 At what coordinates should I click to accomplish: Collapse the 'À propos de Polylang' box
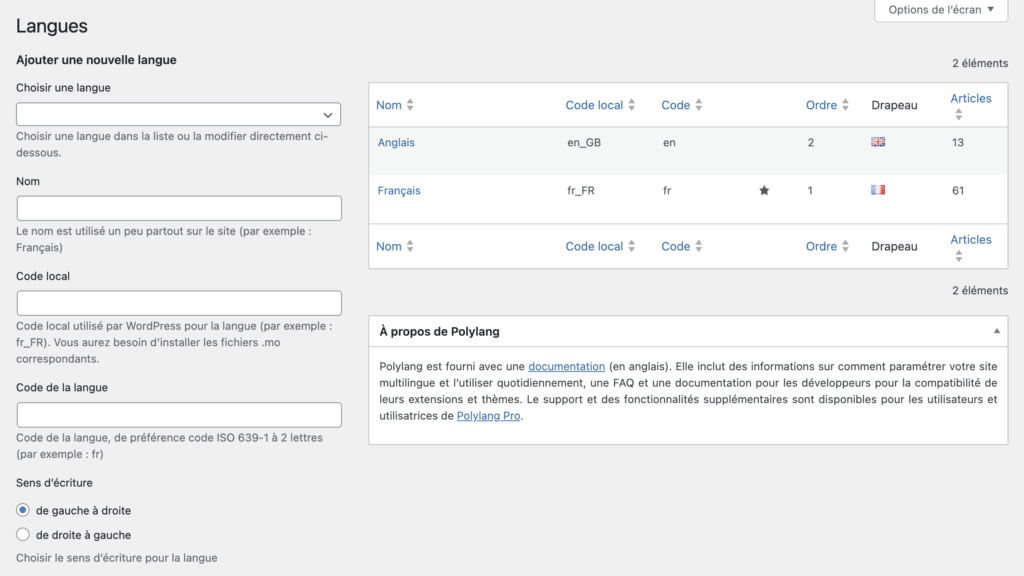(996, 331)
